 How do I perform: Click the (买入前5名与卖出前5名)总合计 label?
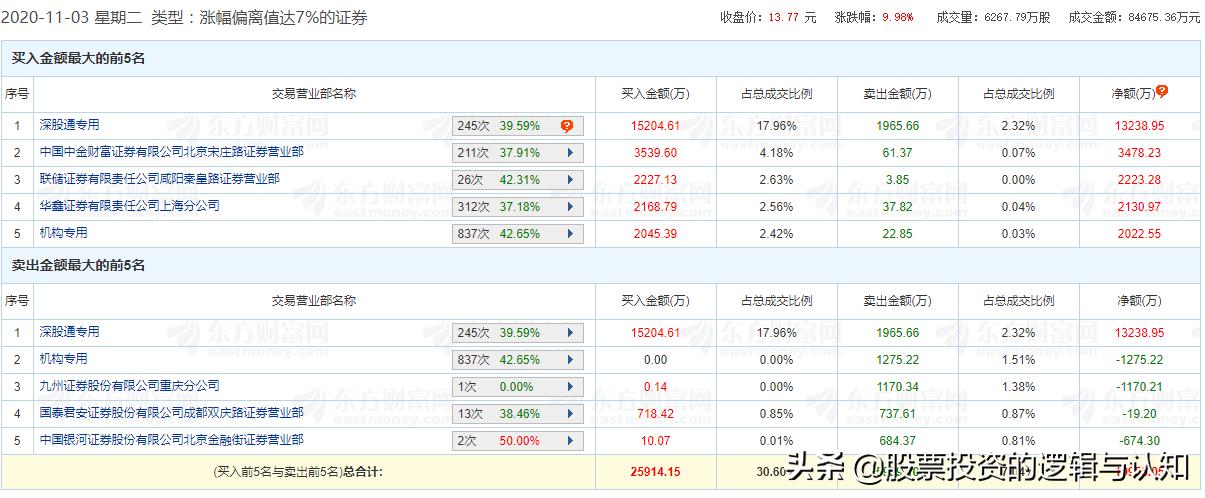tap(298, 470)
